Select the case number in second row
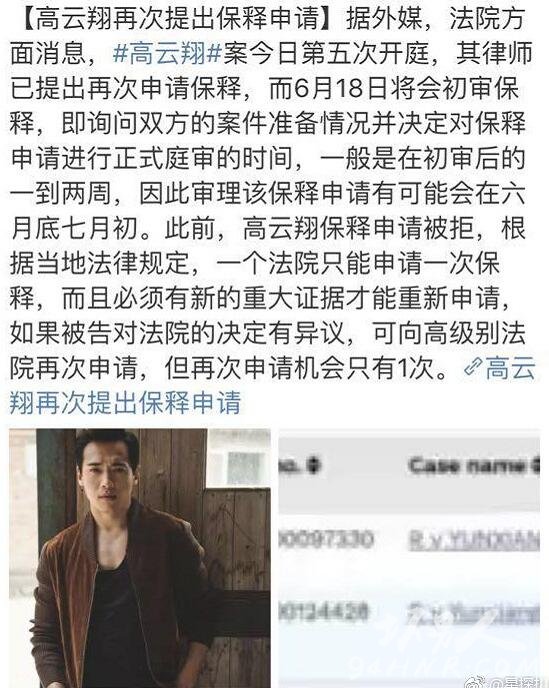 click(323, 613)
